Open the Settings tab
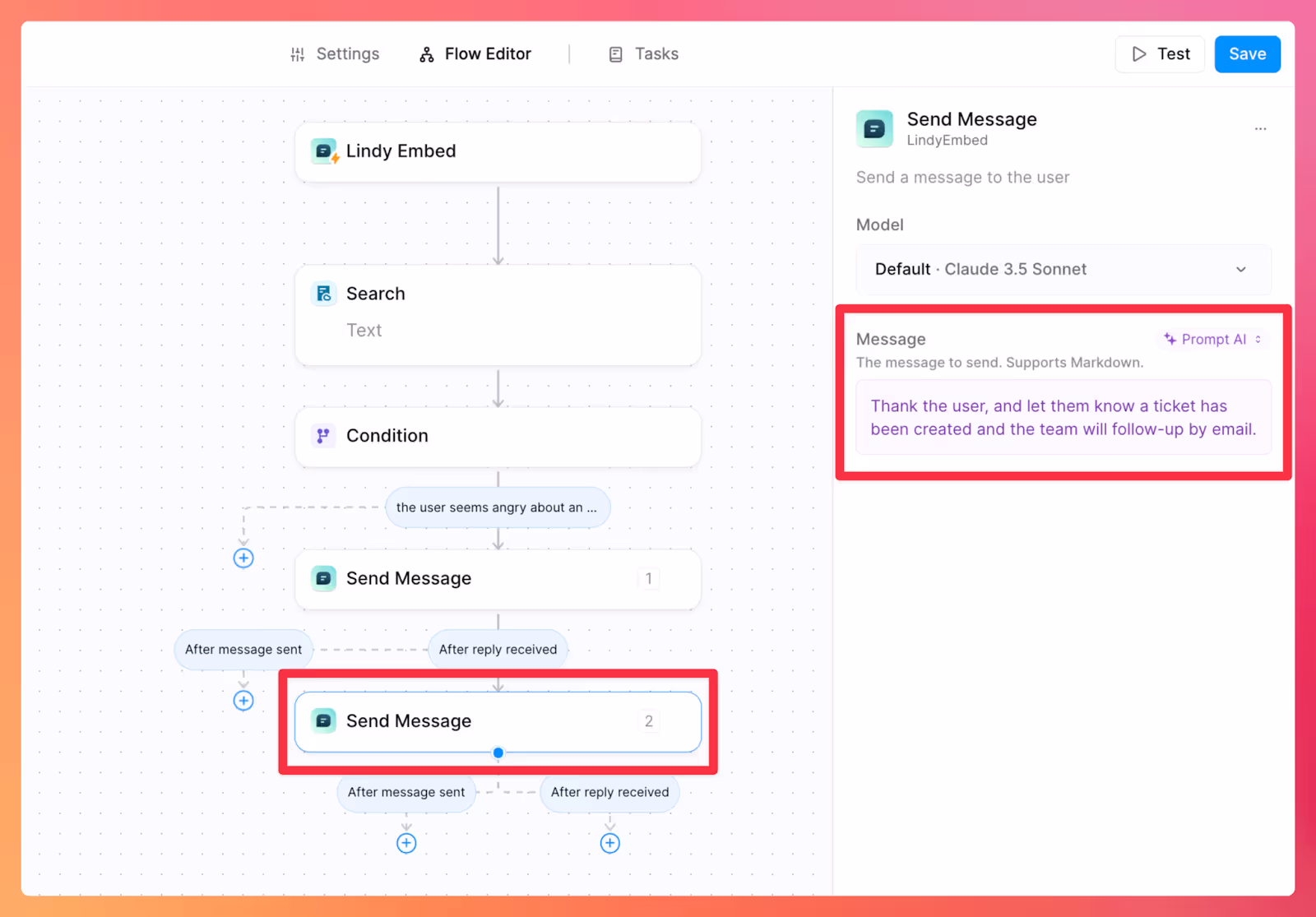This screenshot has height=917, width=1316. (335, 54)
